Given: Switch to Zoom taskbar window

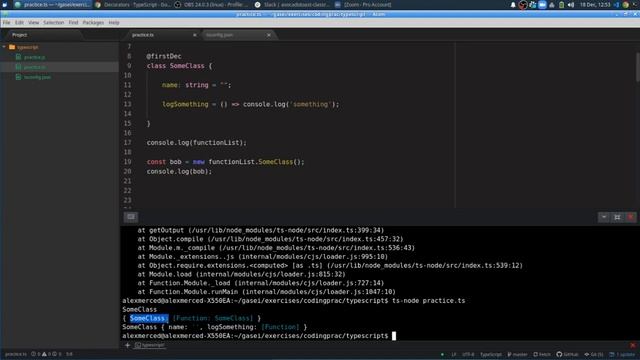Looking at the screenshot, I should (363, 5).
